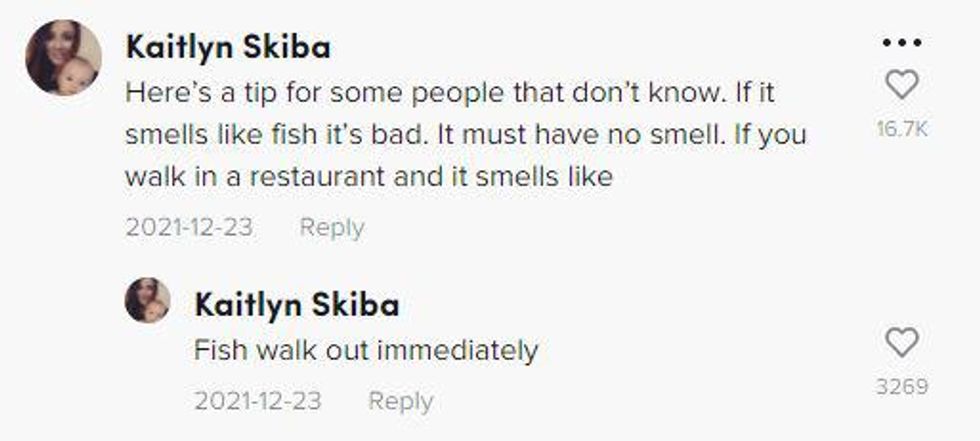Click the Kaitlyn Skiba name above the reply
This screenshot has width=980, height=441.
[x=297, y=304]
